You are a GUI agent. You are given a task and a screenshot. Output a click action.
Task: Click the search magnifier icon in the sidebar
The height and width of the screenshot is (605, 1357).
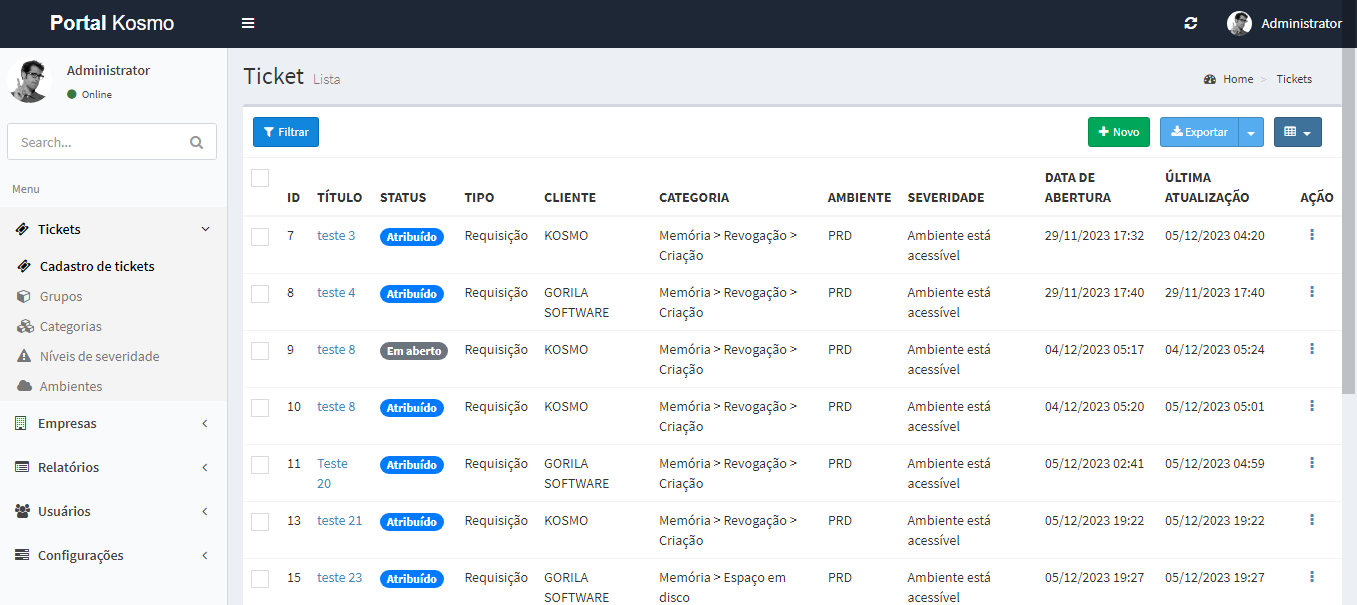pyautogui.click(x=196, y=142)
